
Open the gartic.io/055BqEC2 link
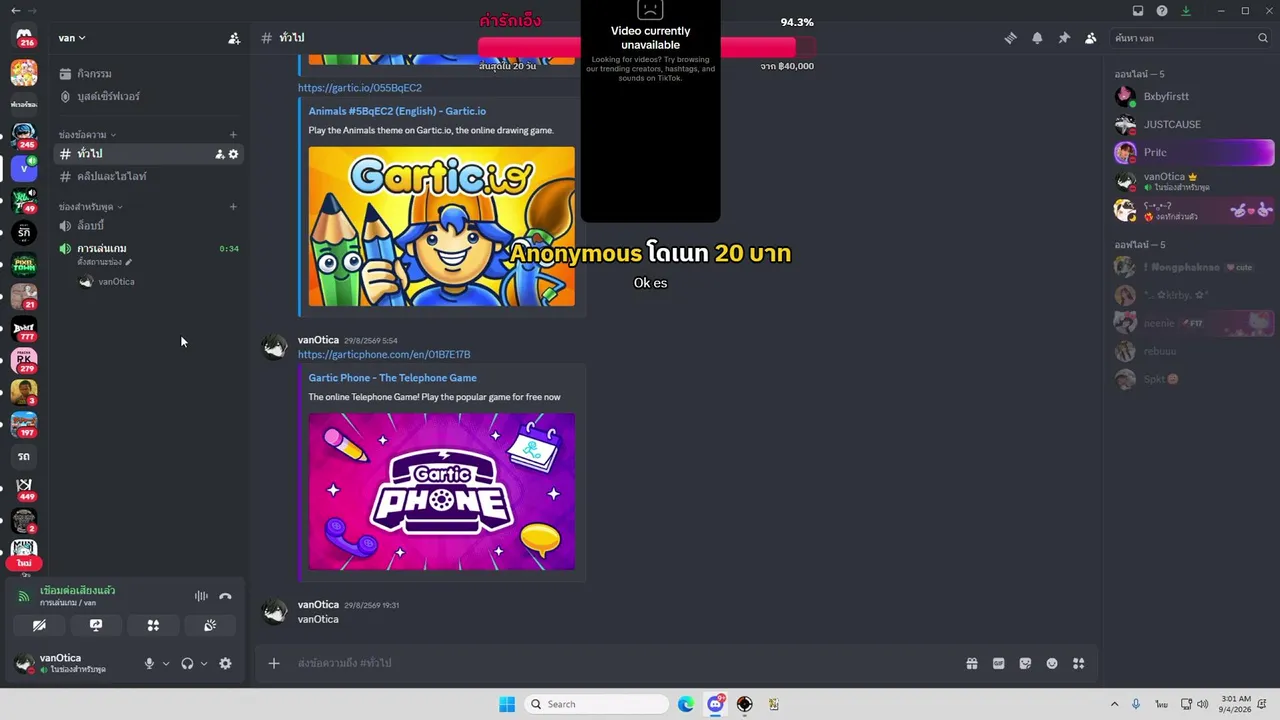pyautogui.click(x=360, y=88)
